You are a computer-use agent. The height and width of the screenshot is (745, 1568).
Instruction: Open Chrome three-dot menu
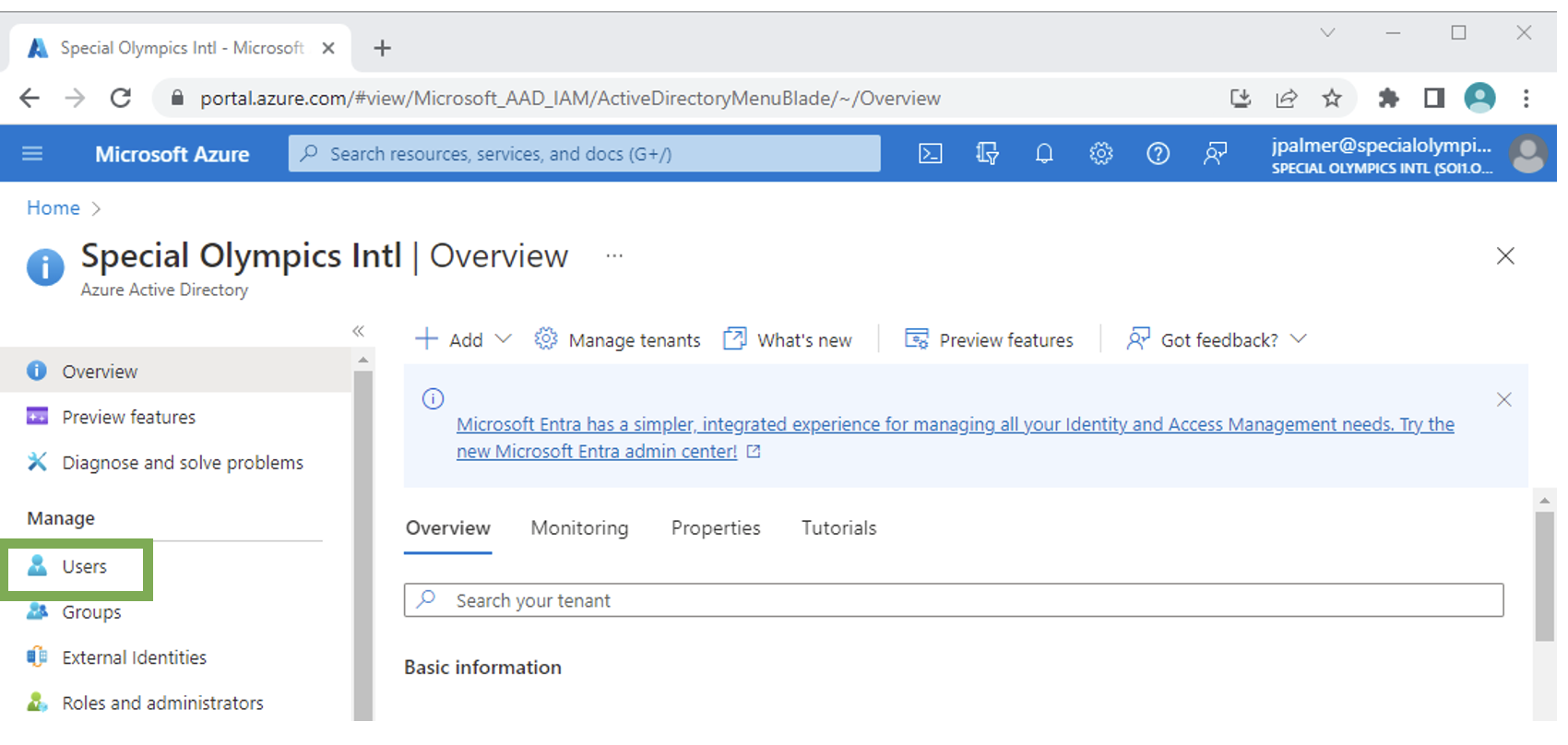[1526, 98]
